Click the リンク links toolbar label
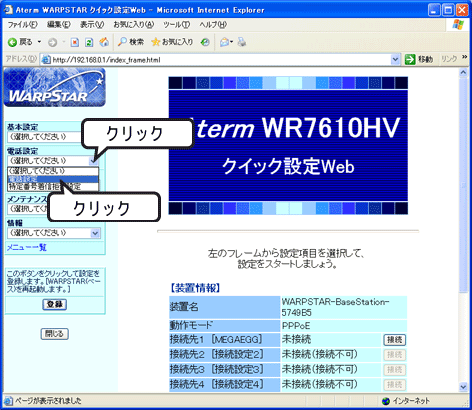Image resolution: width=472 pixels, height=410 pixels. pyautogui.click(x=449, y=59)
